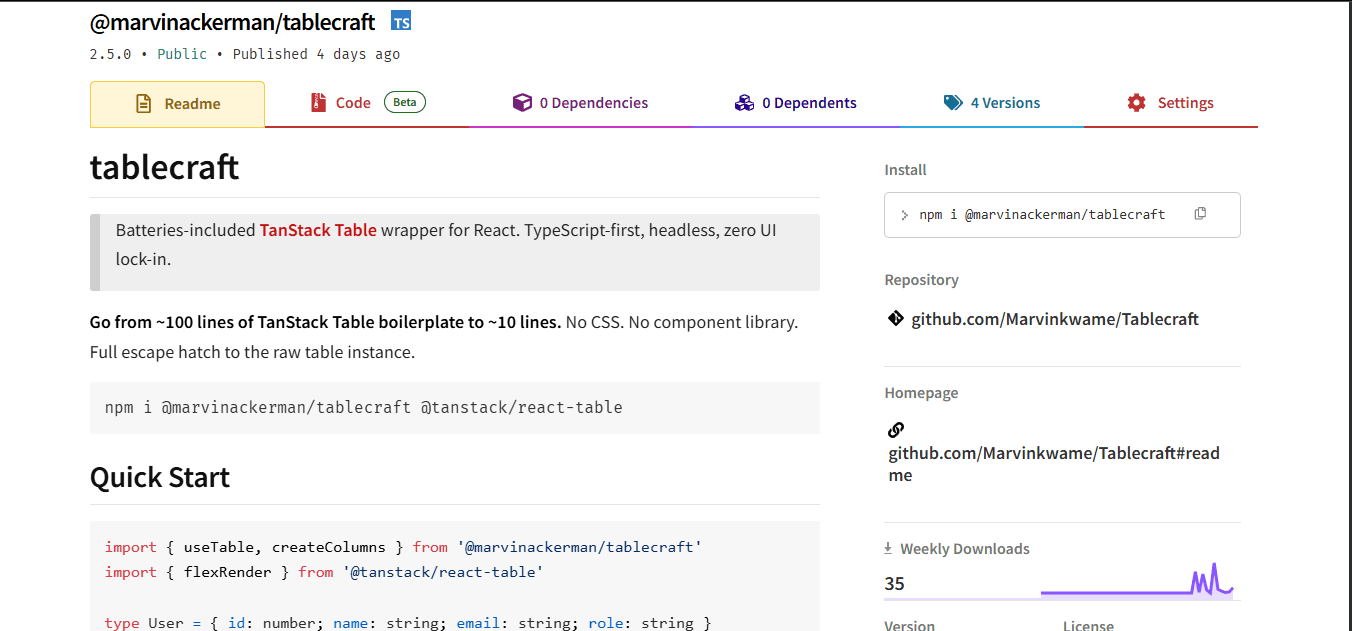This screenshot has height=631, width=1352.
Task: Click the Readme document icon
Action: click(144, 104)
